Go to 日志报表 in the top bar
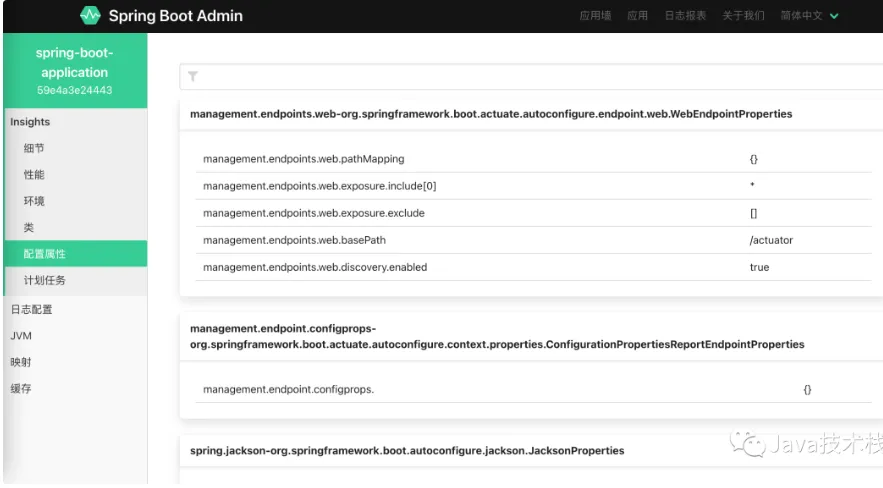The height and width of the screenshot is (488, 883). [685, 16]
